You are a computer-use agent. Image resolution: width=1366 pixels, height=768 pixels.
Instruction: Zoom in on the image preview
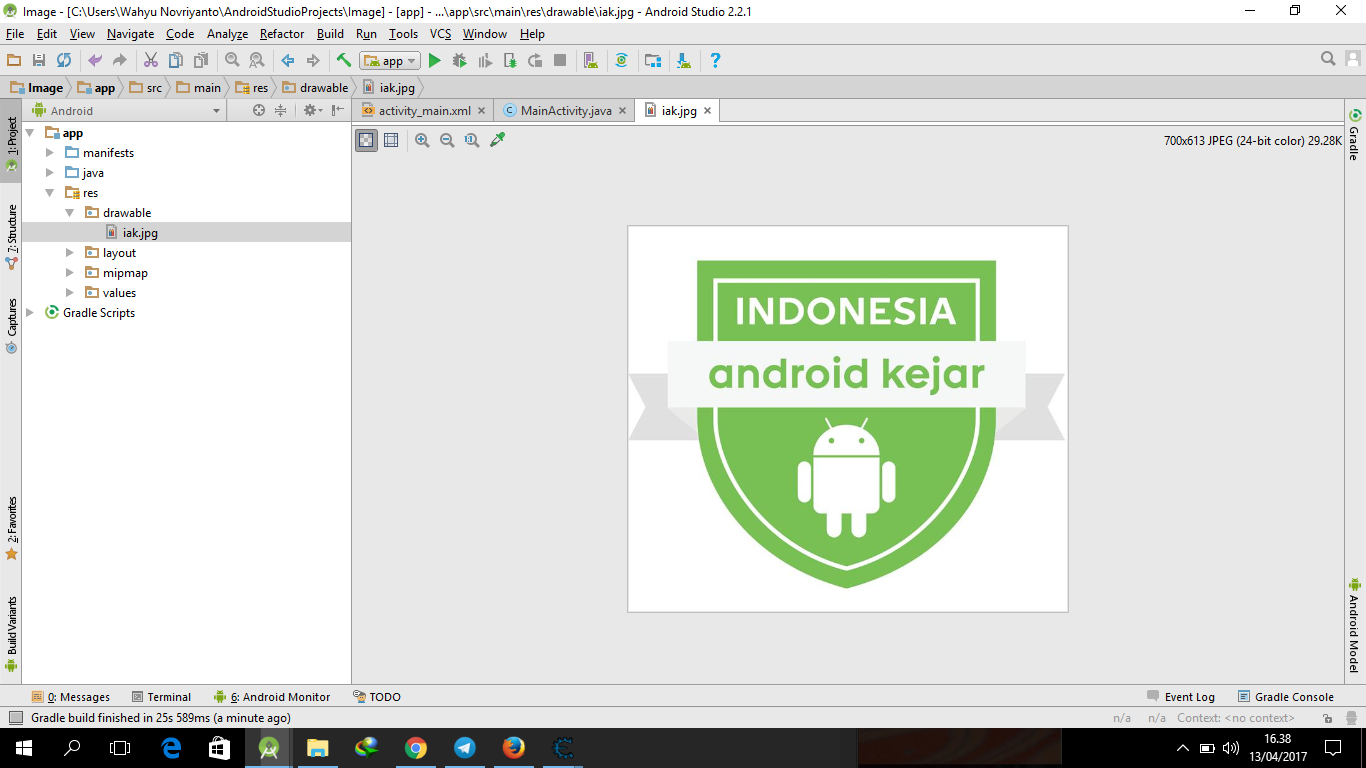tap(422, 140)
